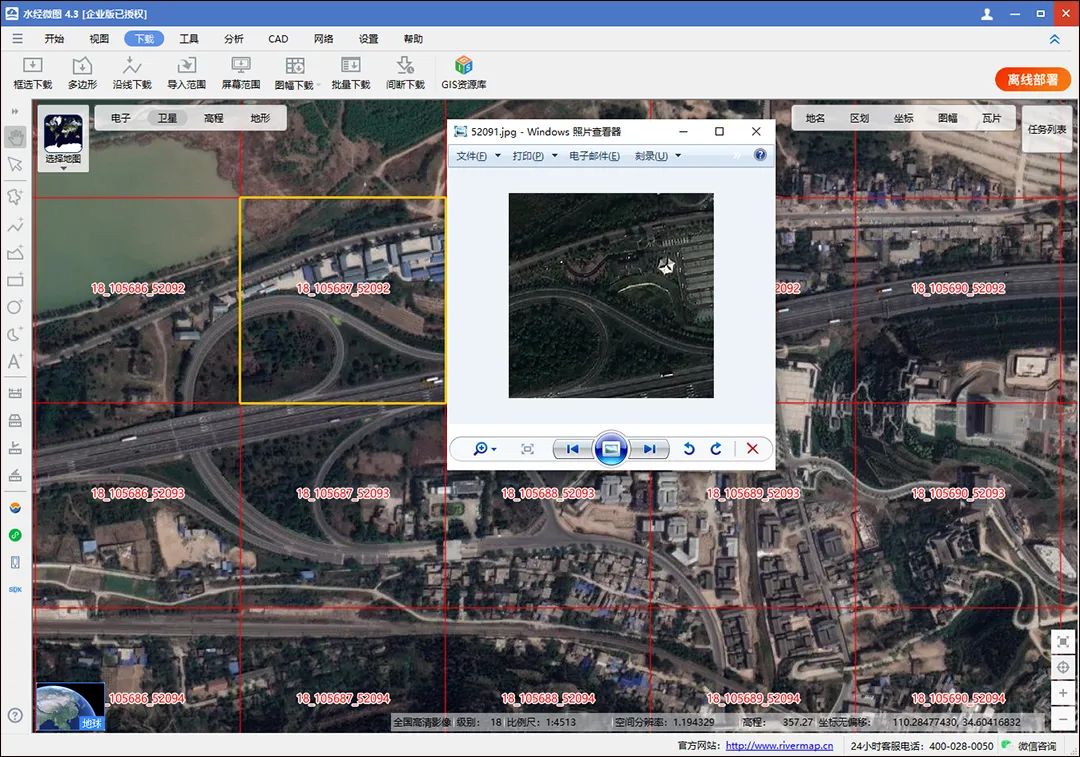Screen dimensions: 1080x757
Task: Click the 间断下载 icon
Action: [405, 73]
